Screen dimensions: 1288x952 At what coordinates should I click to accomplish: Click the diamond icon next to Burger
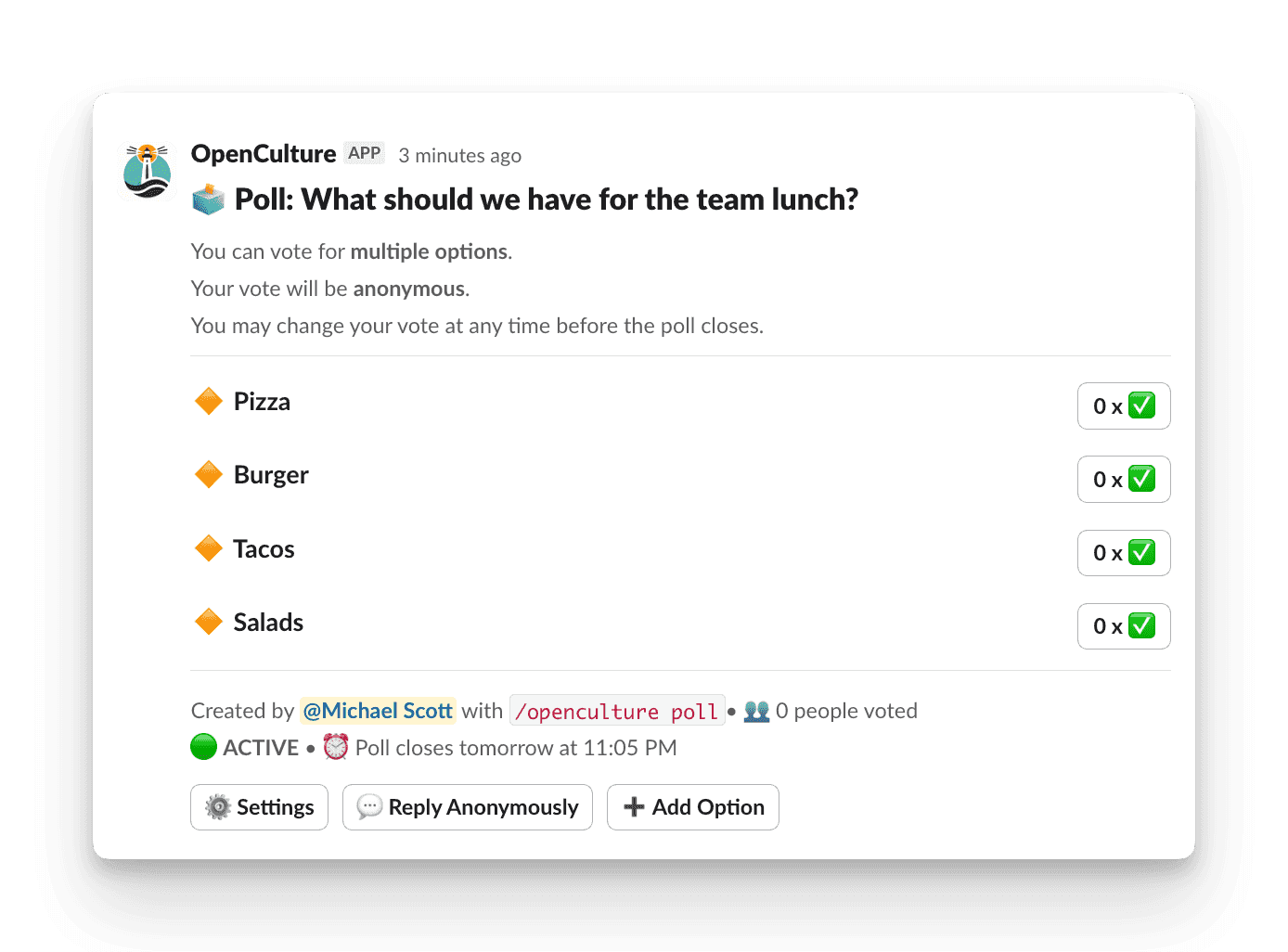[210, 474]
